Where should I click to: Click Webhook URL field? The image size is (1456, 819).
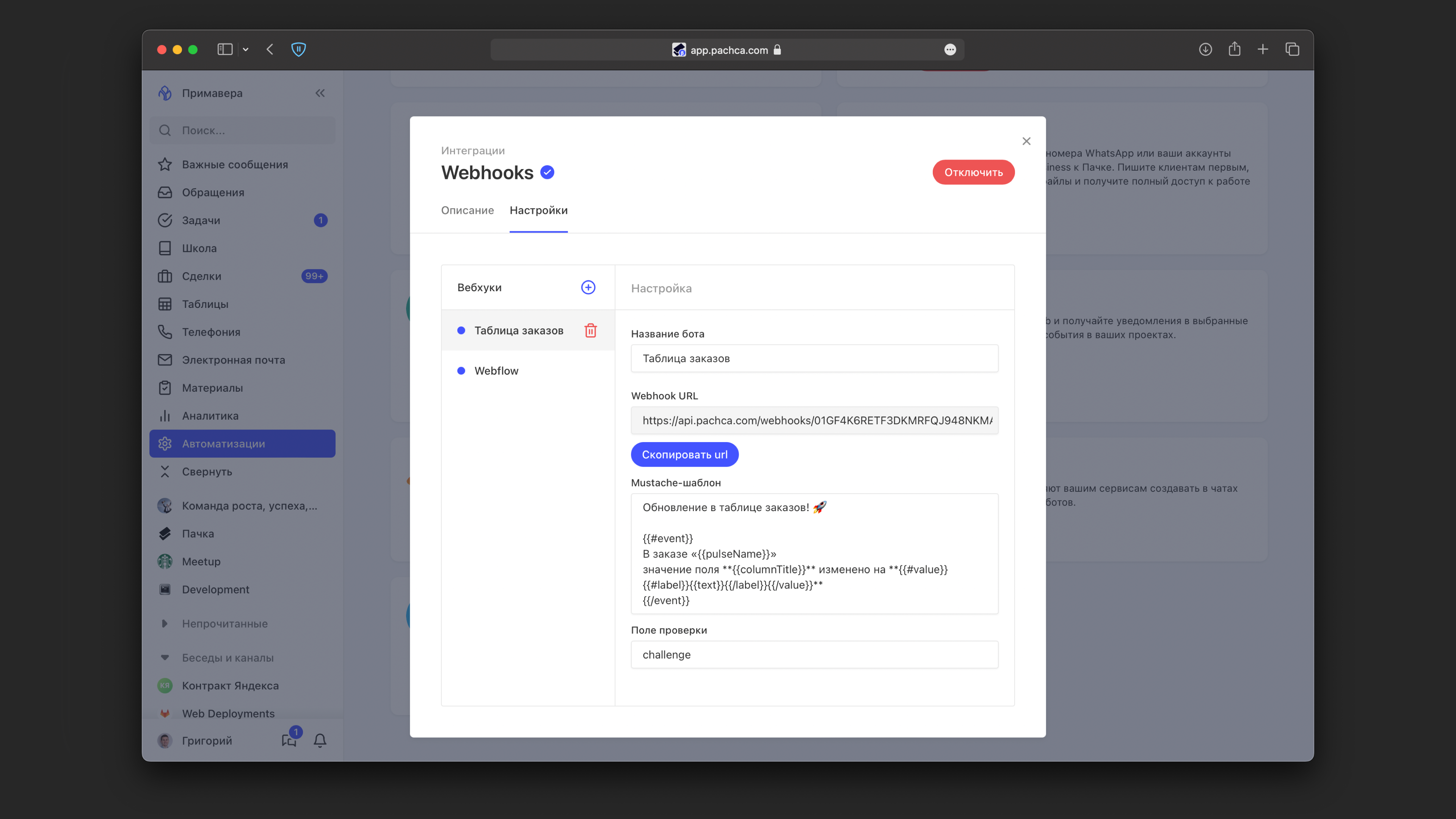814,420
